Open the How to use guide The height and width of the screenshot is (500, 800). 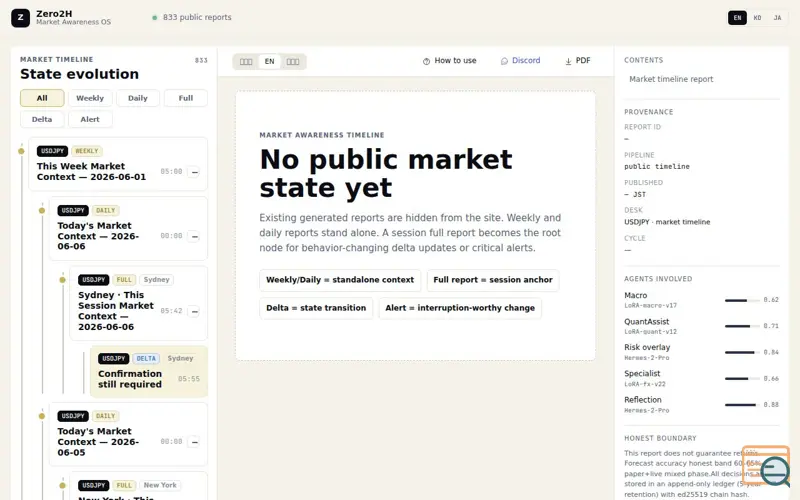(449, 61)
